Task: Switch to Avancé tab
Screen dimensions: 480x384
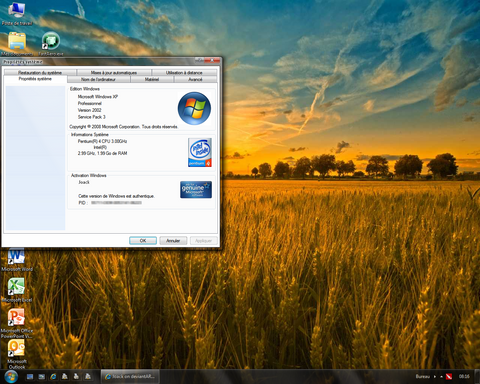Action: pos(195,79)
